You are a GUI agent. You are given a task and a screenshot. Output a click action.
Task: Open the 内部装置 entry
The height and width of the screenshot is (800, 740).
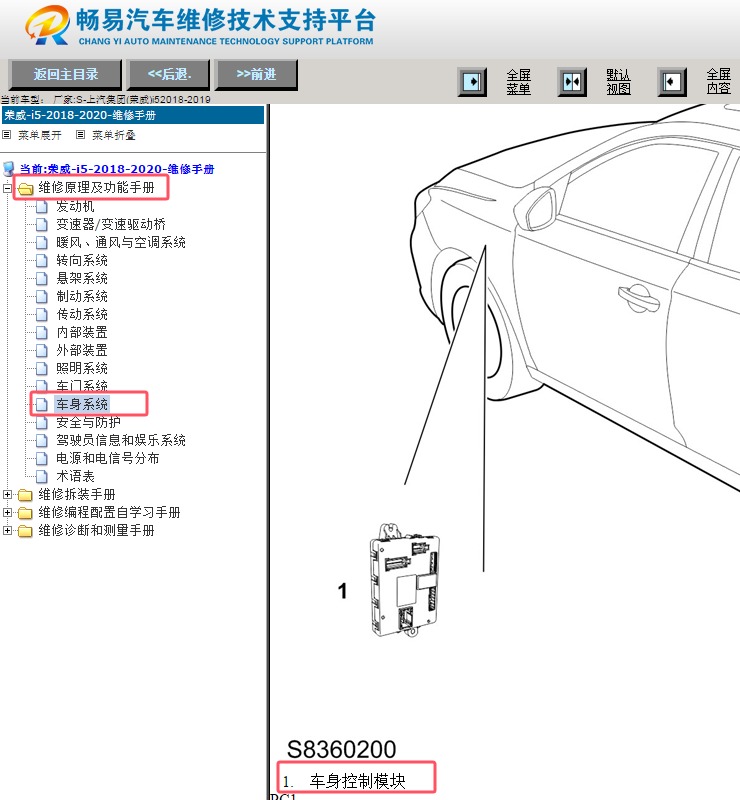pos(82,332)
